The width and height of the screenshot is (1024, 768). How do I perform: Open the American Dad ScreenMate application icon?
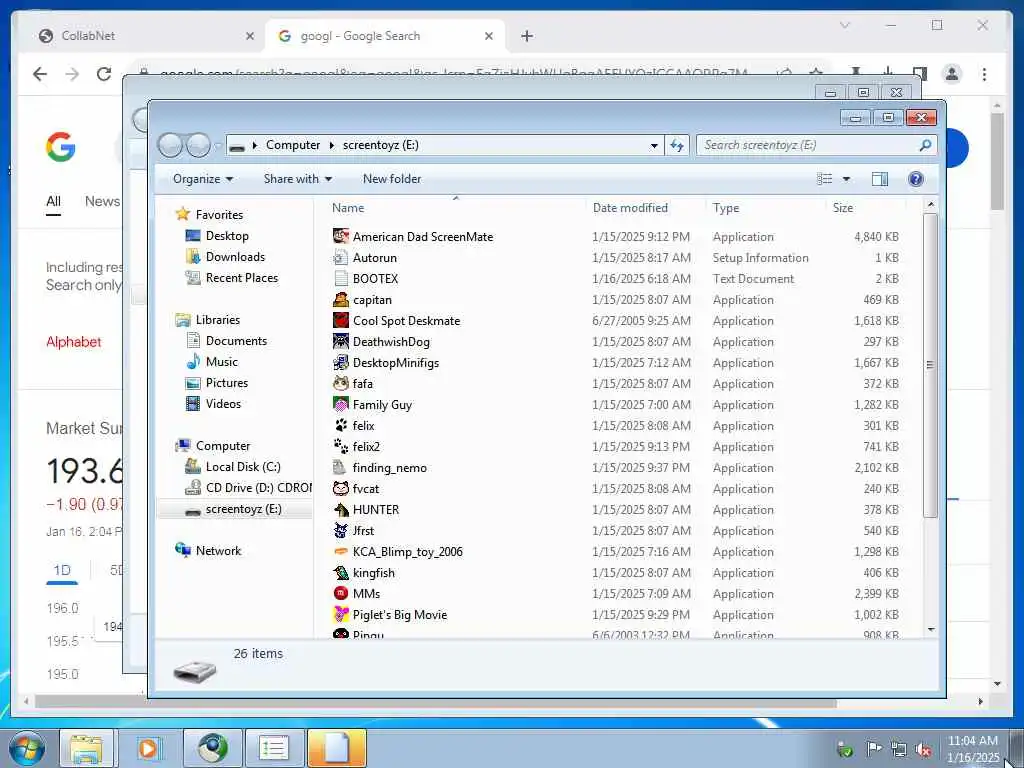pos(340,236)
